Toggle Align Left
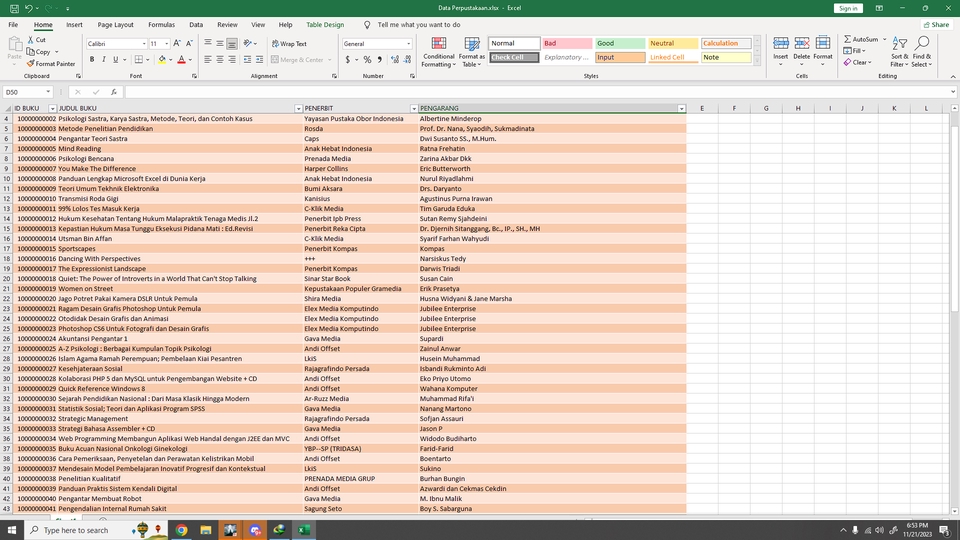 tap(208, 60)
